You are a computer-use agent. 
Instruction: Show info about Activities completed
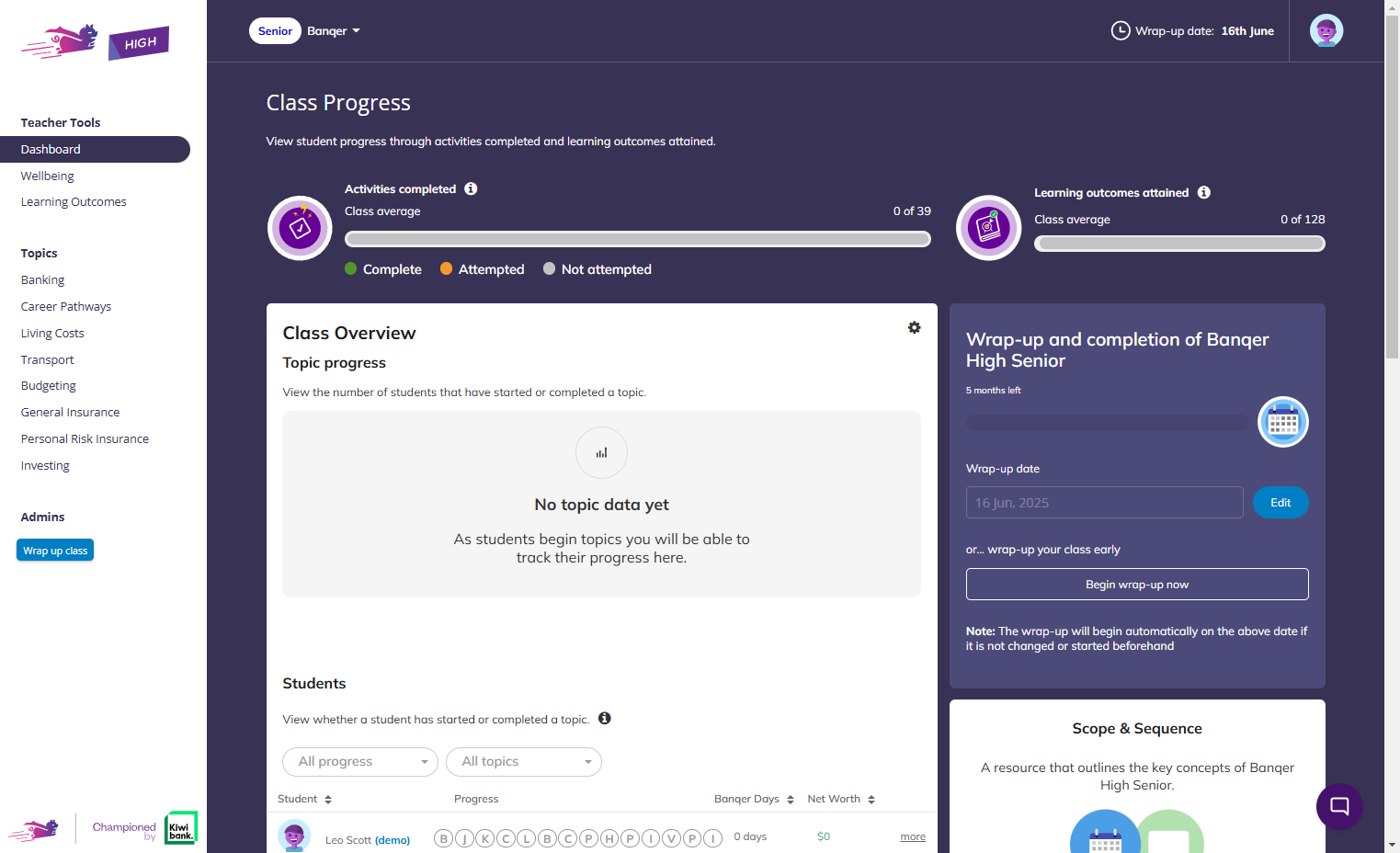pos(471,188)
